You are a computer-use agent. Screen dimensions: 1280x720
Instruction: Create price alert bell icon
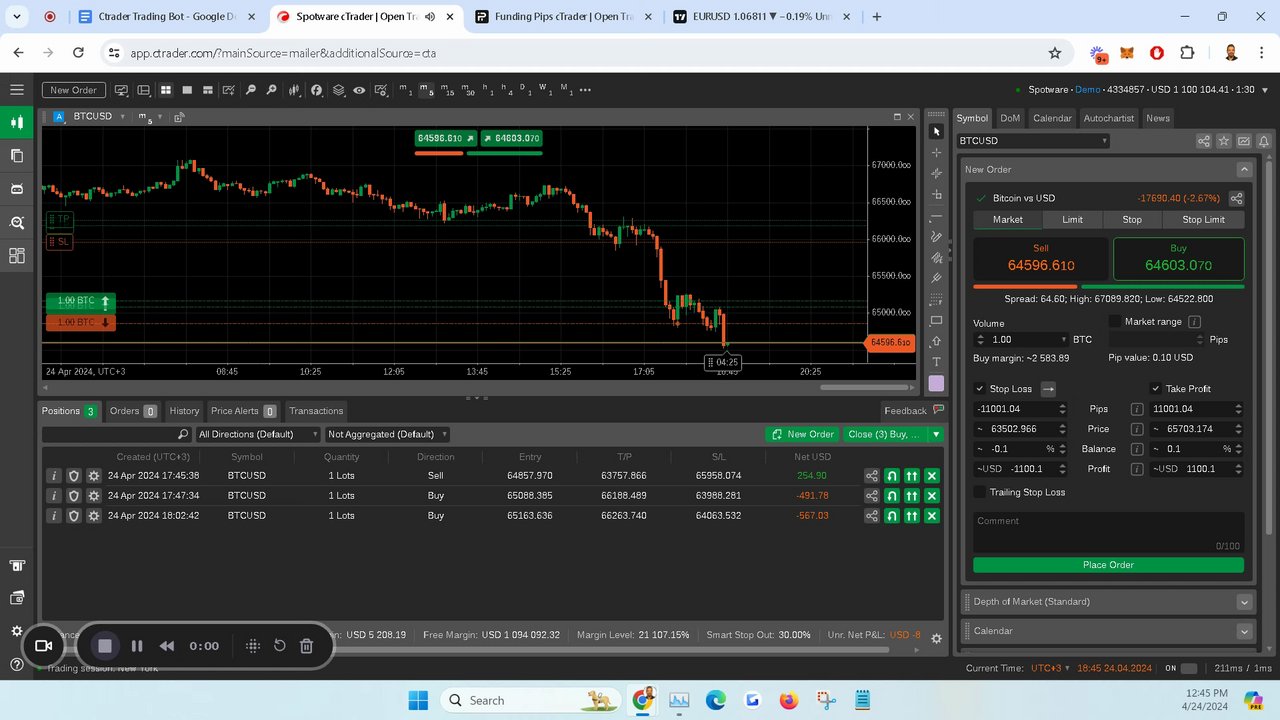(x=1264, y=141)
